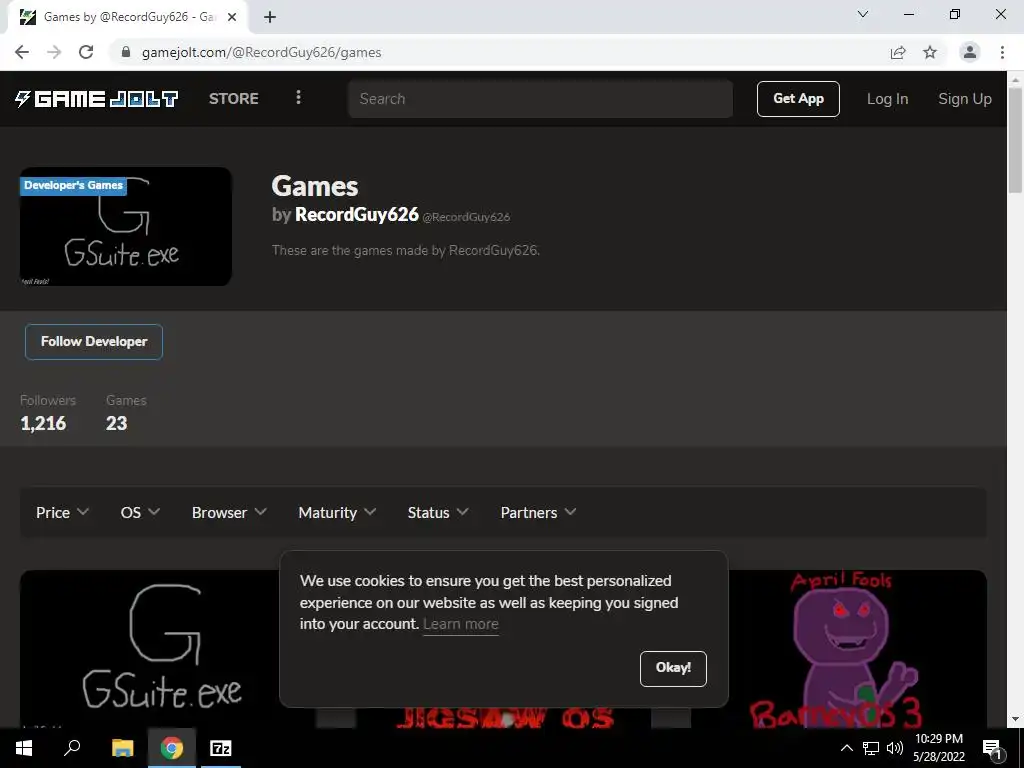Open Jigsaw OS game card
The image size is (1024, 768).
click(x=504, y=718)
